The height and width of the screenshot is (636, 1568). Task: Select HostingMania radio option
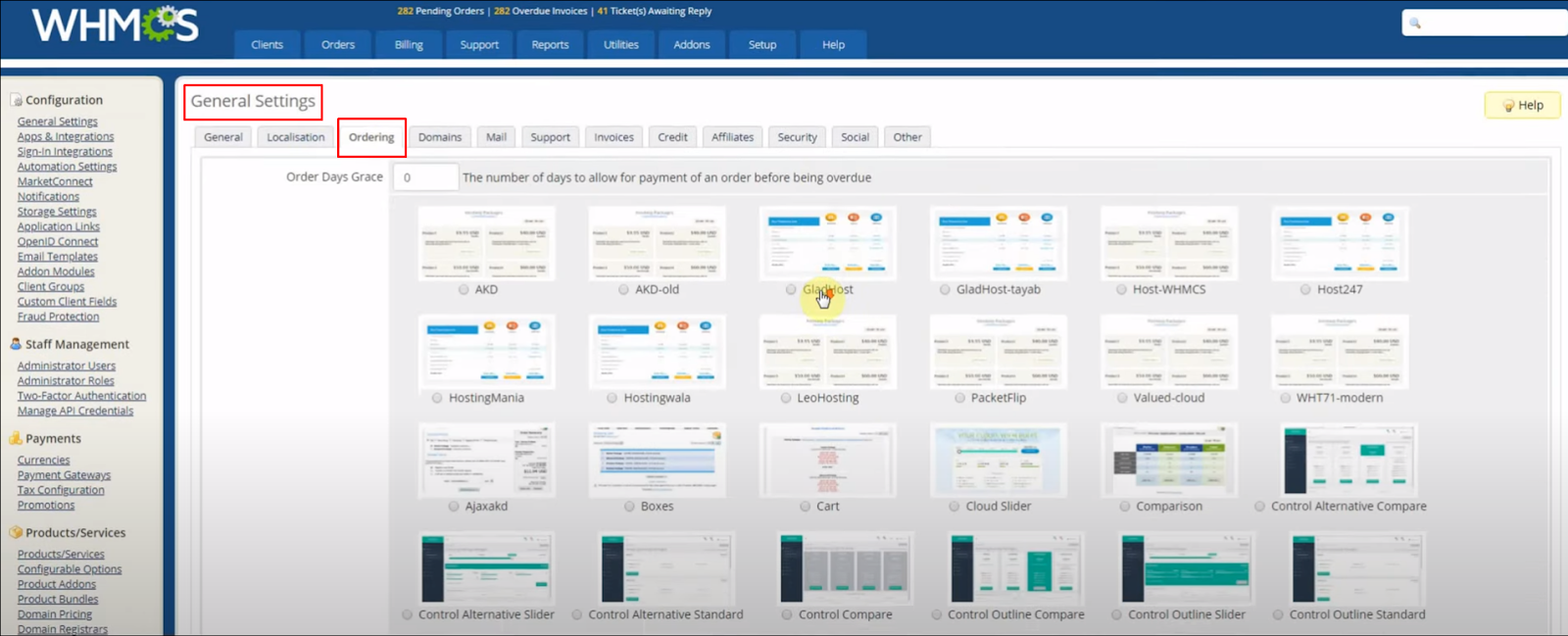point(437,398)
